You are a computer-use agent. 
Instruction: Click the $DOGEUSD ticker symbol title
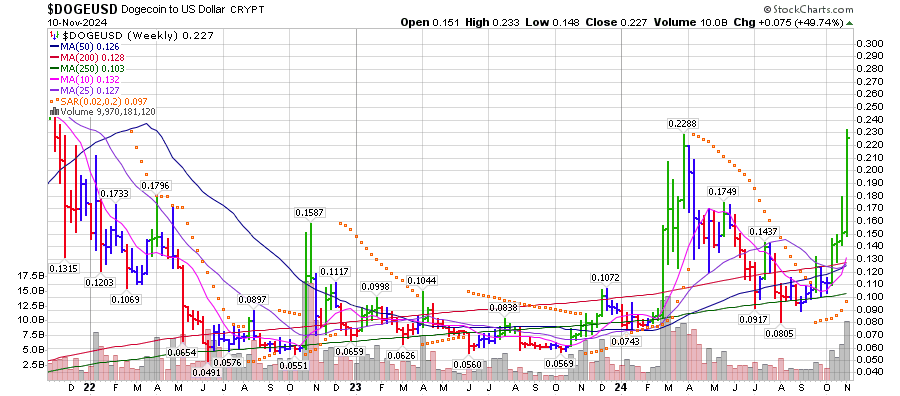[x=82, y=9]
